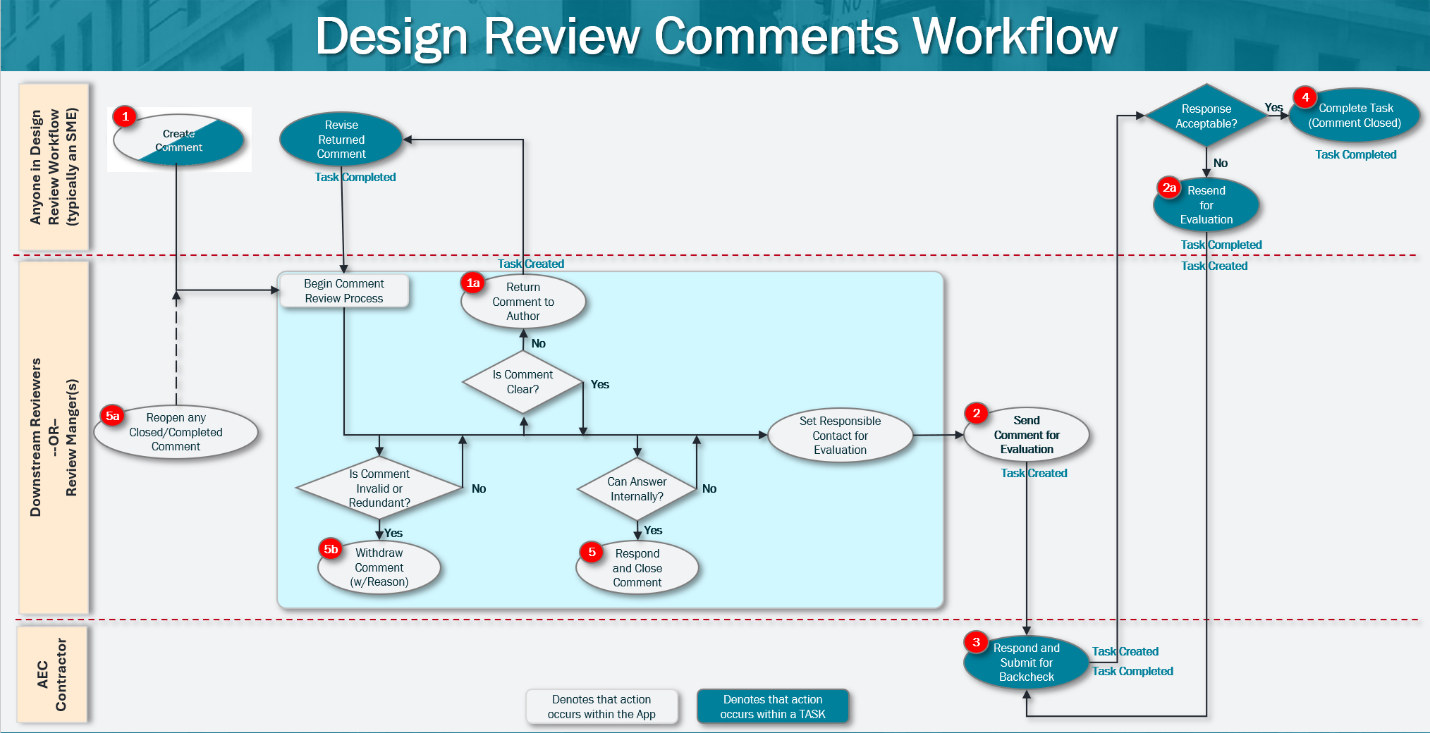1430x733 pixels.
Task: Select the red step 3 badge
Action: tap(977, 641)
